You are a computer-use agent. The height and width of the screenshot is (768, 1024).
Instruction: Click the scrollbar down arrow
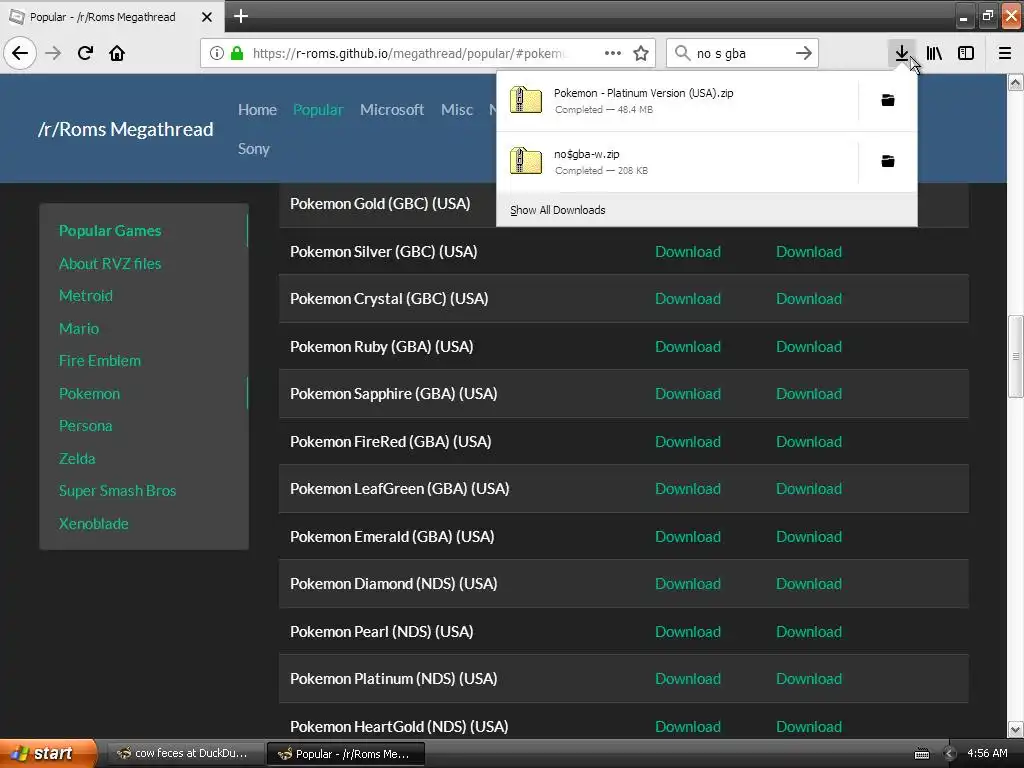(1016, 729)
